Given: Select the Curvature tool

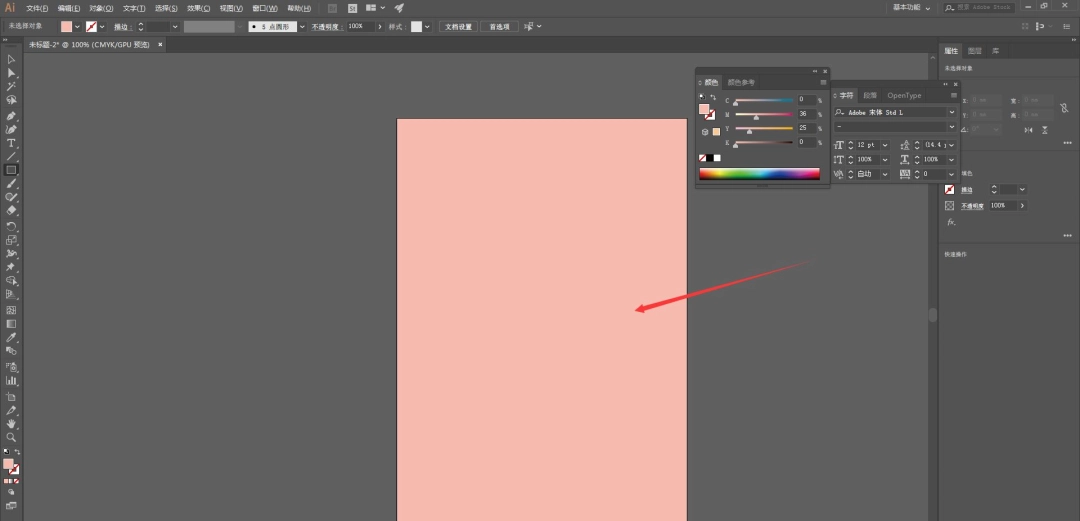Looking at the screenshot, I should point(11,130).
